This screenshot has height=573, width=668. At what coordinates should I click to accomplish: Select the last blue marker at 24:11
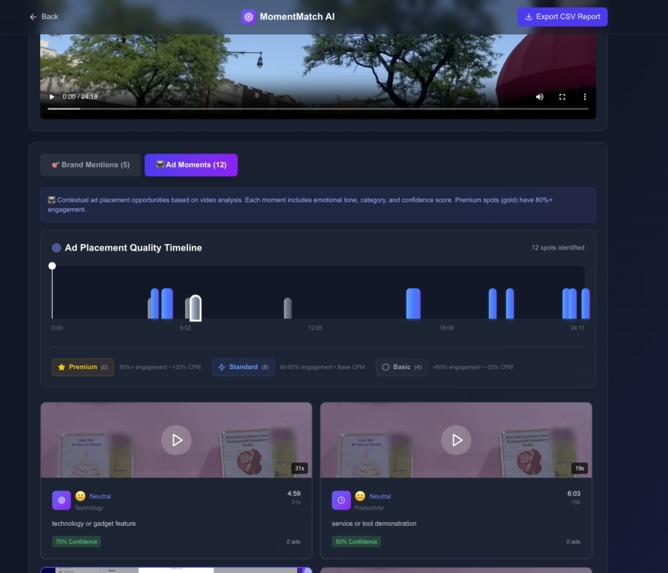[x=585, y=303]
